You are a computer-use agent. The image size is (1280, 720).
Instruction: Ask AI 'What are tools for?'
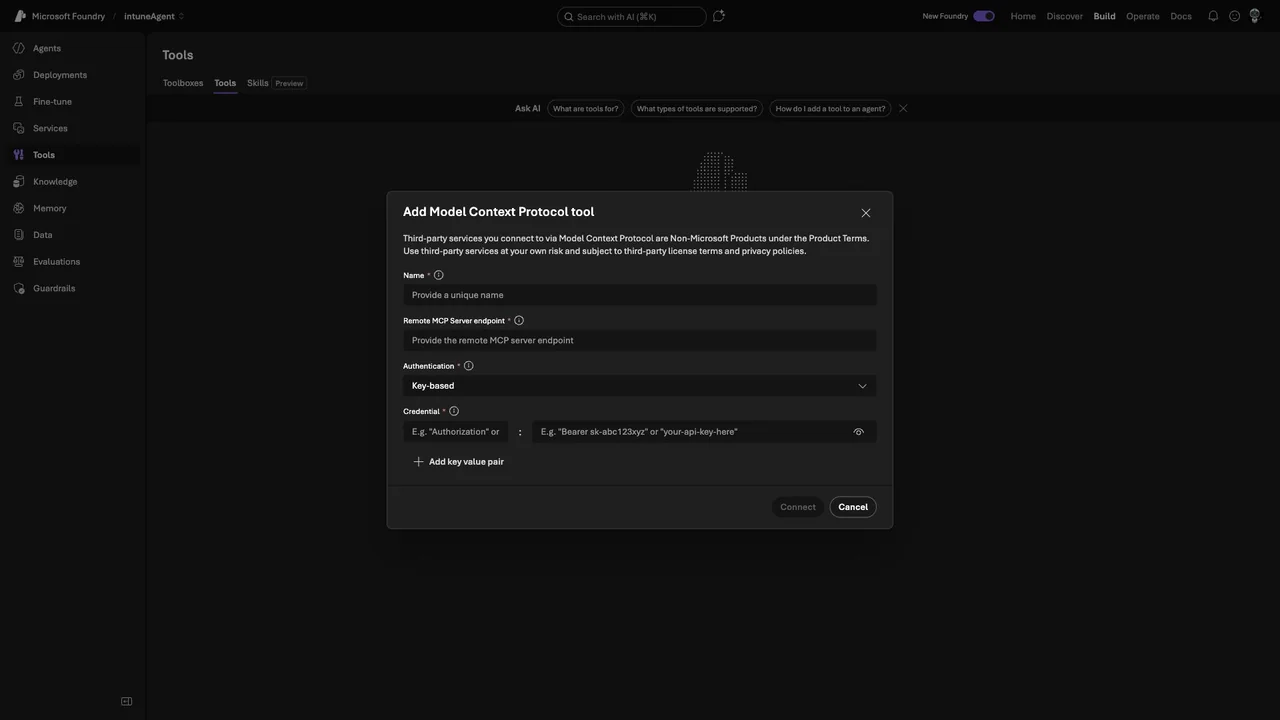click(586, 109)
